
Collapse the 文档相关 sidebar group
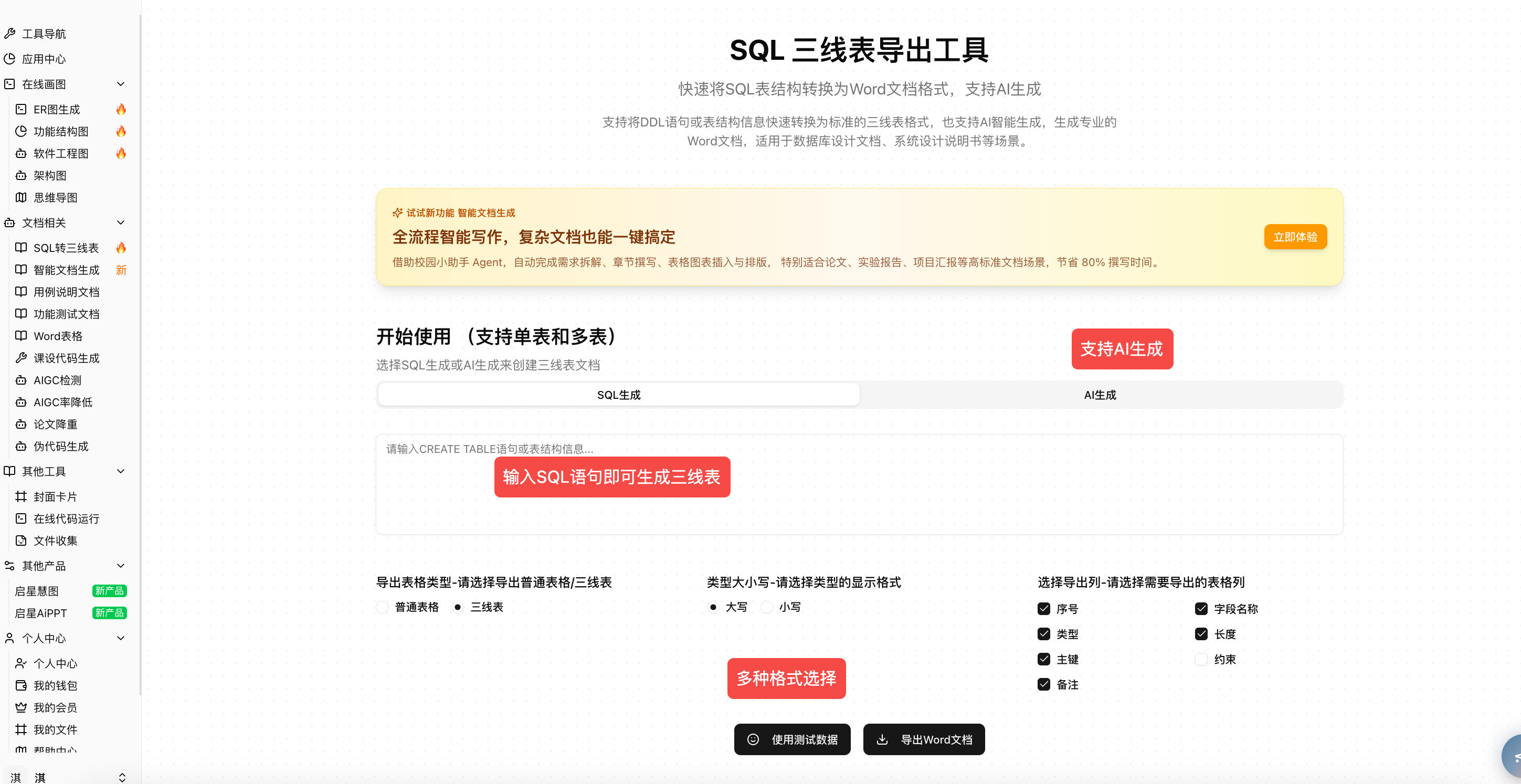[x=121, y=223]
